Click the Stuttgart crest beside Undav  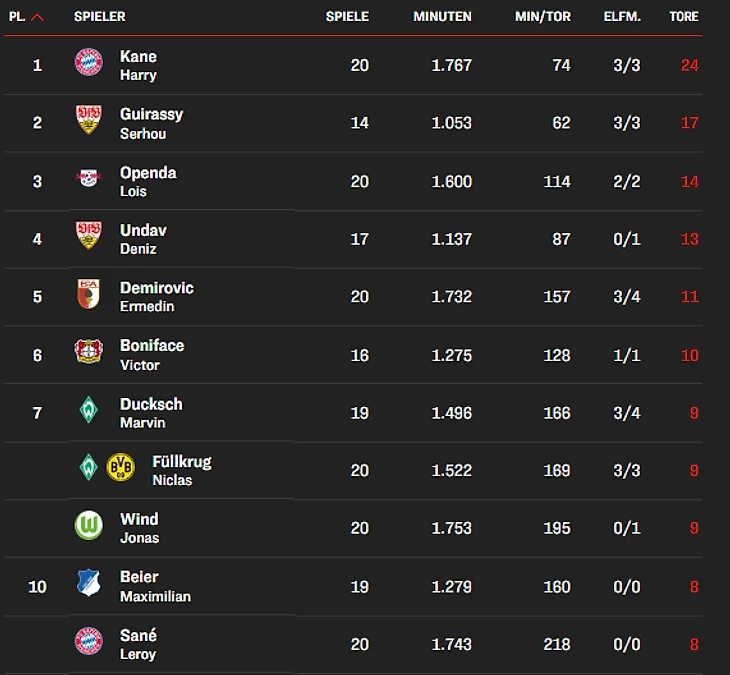click(89, 236)
